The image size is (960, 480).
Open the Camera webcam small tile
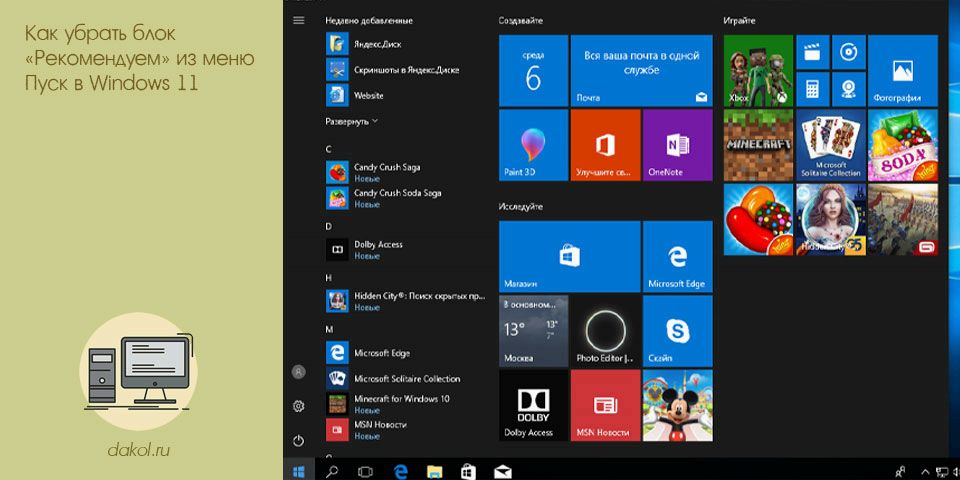tap(849, 89)
